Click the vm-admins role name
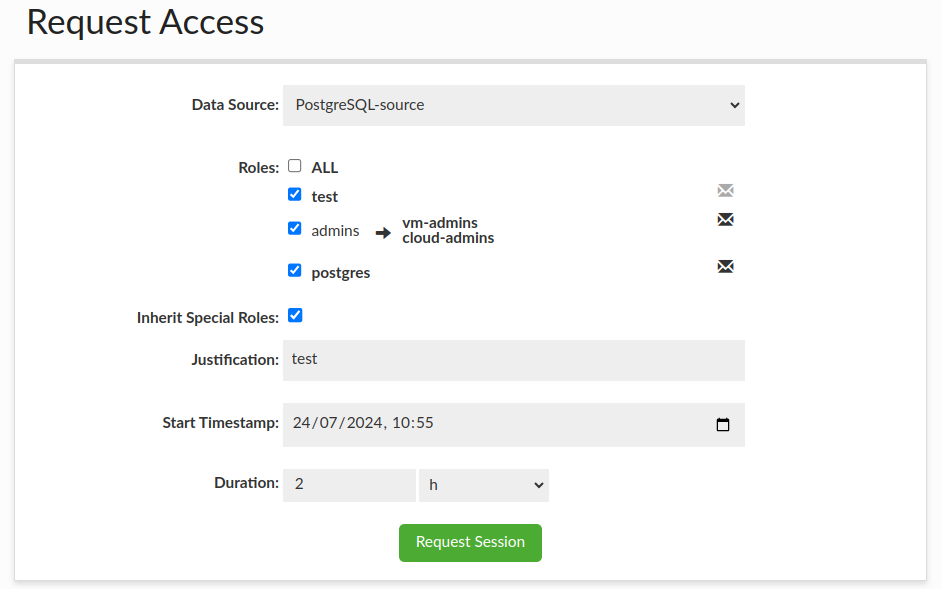The image size is (942, 589). click(439, 223)
